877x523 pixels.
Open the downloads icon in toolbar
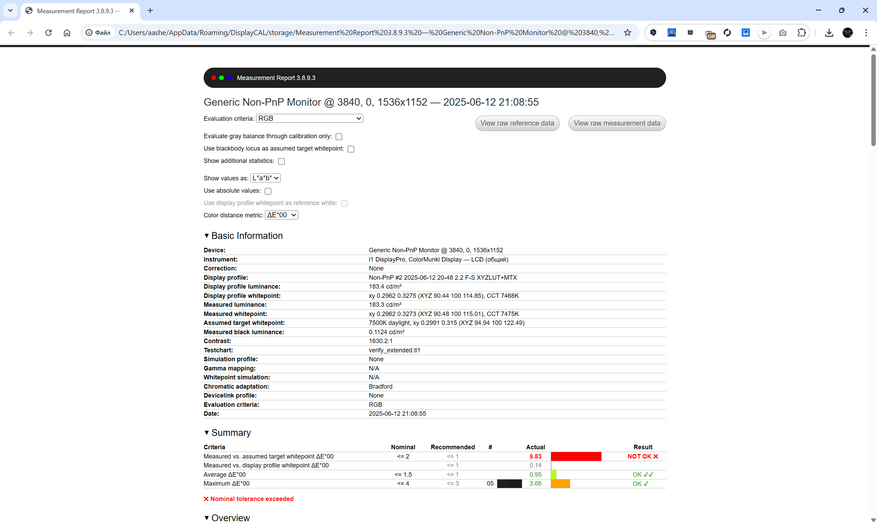[829, 32]
